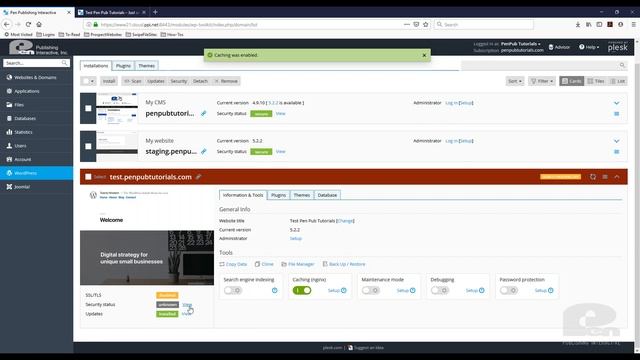Switch to top Plugins tab

(123, 66)
